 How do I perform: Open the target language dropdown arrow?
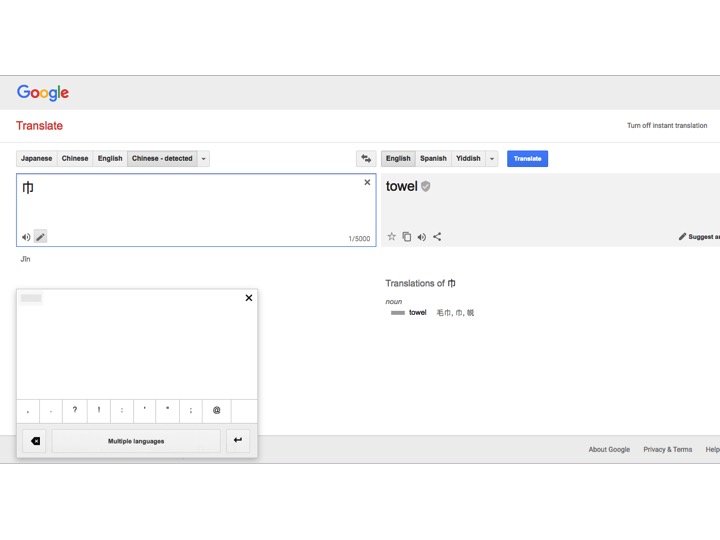pos(492,158)
